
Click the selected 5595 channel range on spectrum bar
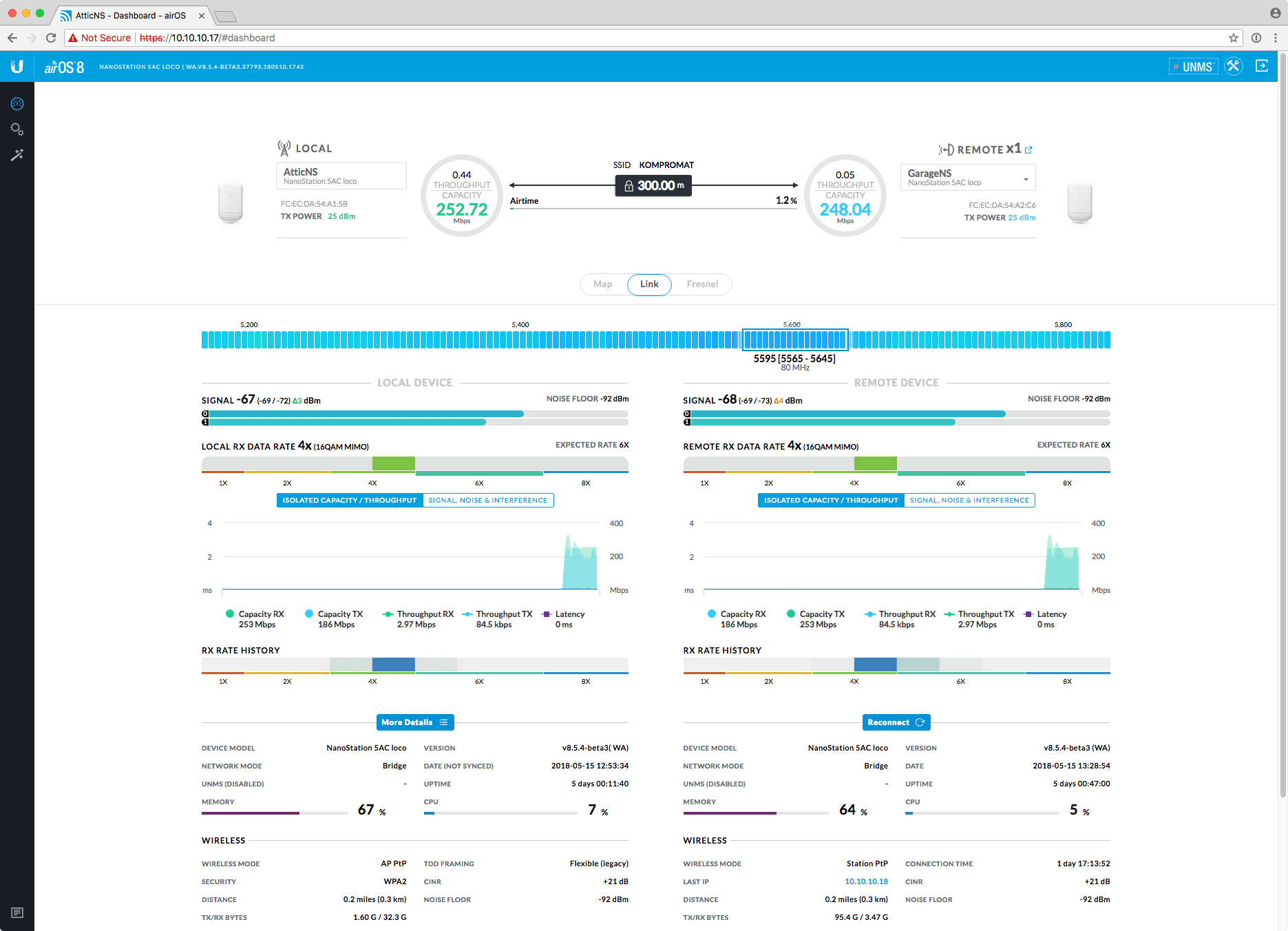tap(794, 339)
